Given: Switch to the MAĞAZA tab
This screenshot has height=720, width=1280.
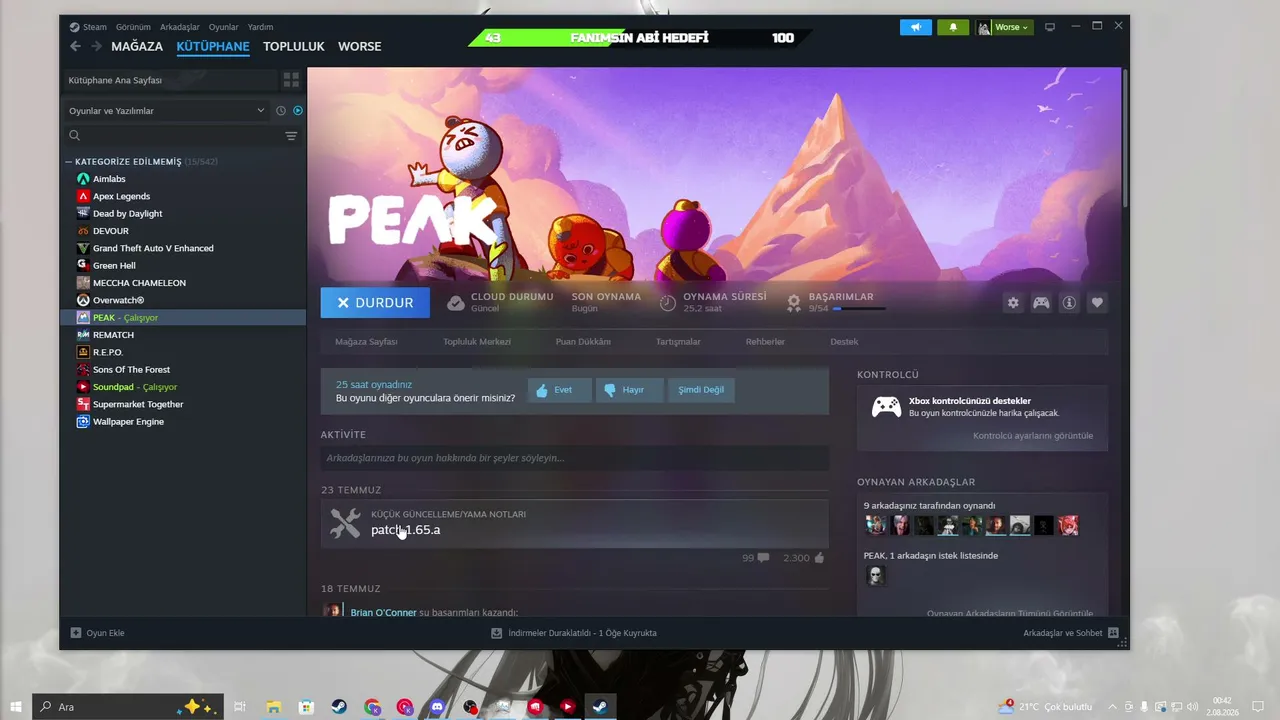Looking at the screenshot, I should [137, 46].
